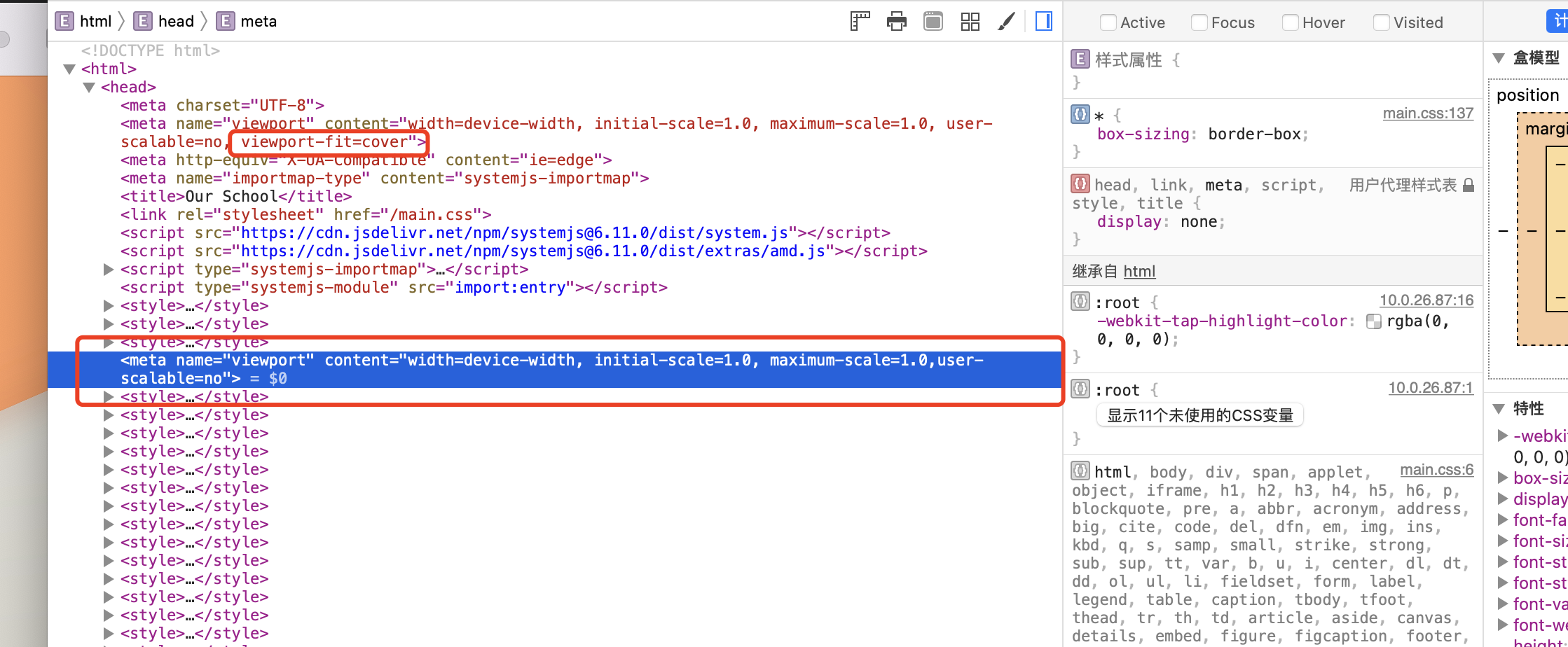The height and width of the screenshot is (647, 1568).
Task: Switch to the blue 计 tab
Action: point(1561,20)
